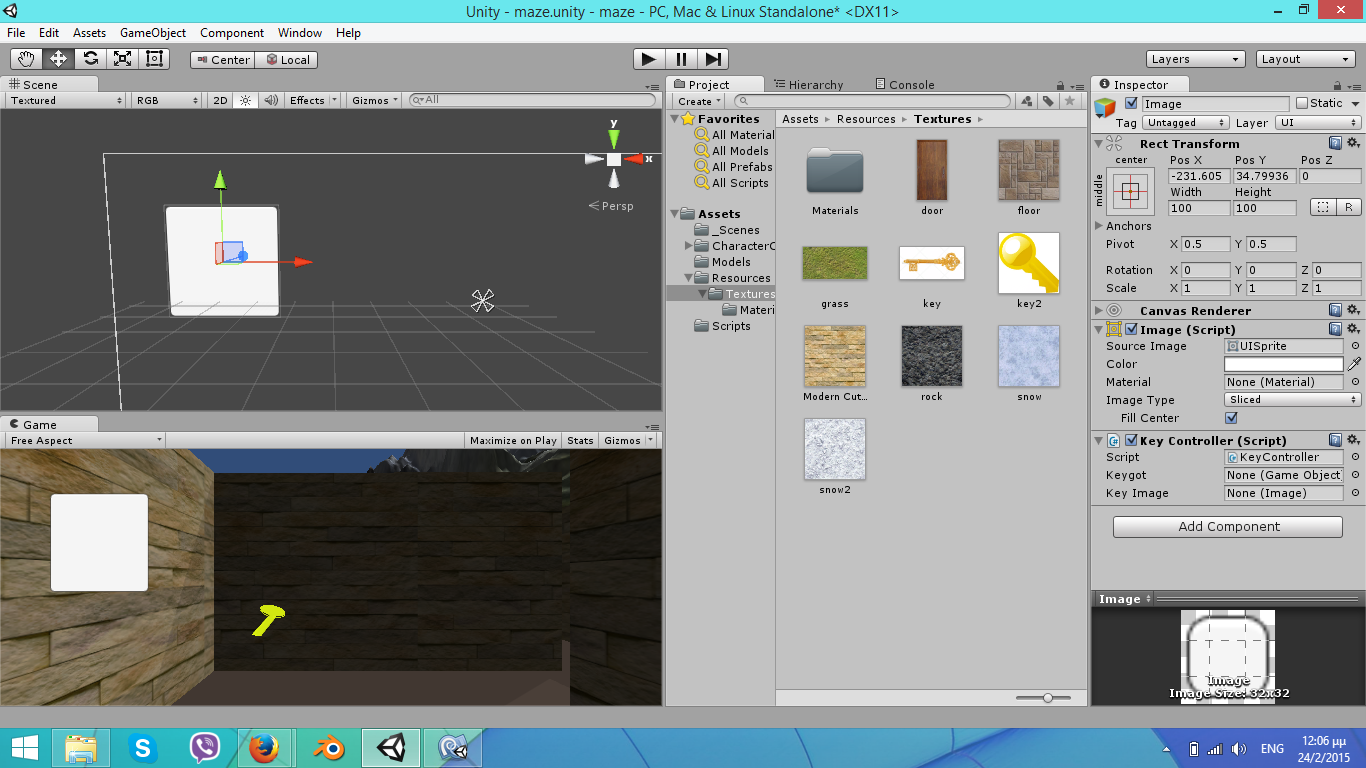The height and width of the screenshot is (768, 1366).
Task: Click the Add Component button
Action: click(x=1228, y=527)
